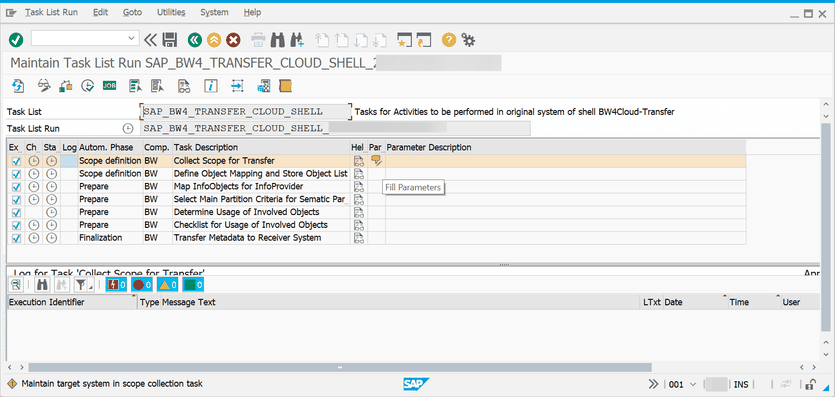
Task: Click the red Cancel X icon
Action: coord(233,39)
